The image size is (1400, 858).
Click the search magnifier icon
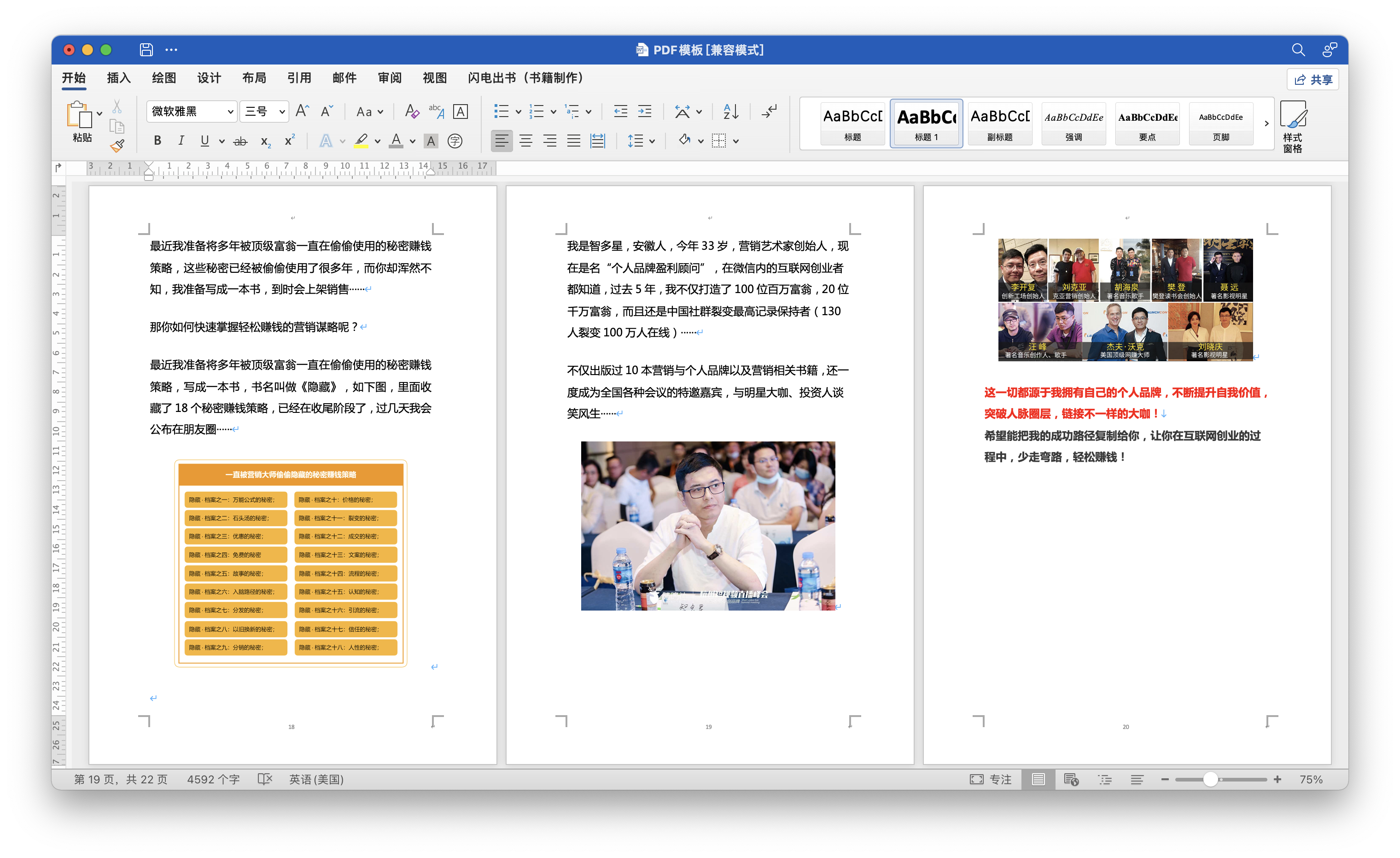click(x=1298, y=50)
